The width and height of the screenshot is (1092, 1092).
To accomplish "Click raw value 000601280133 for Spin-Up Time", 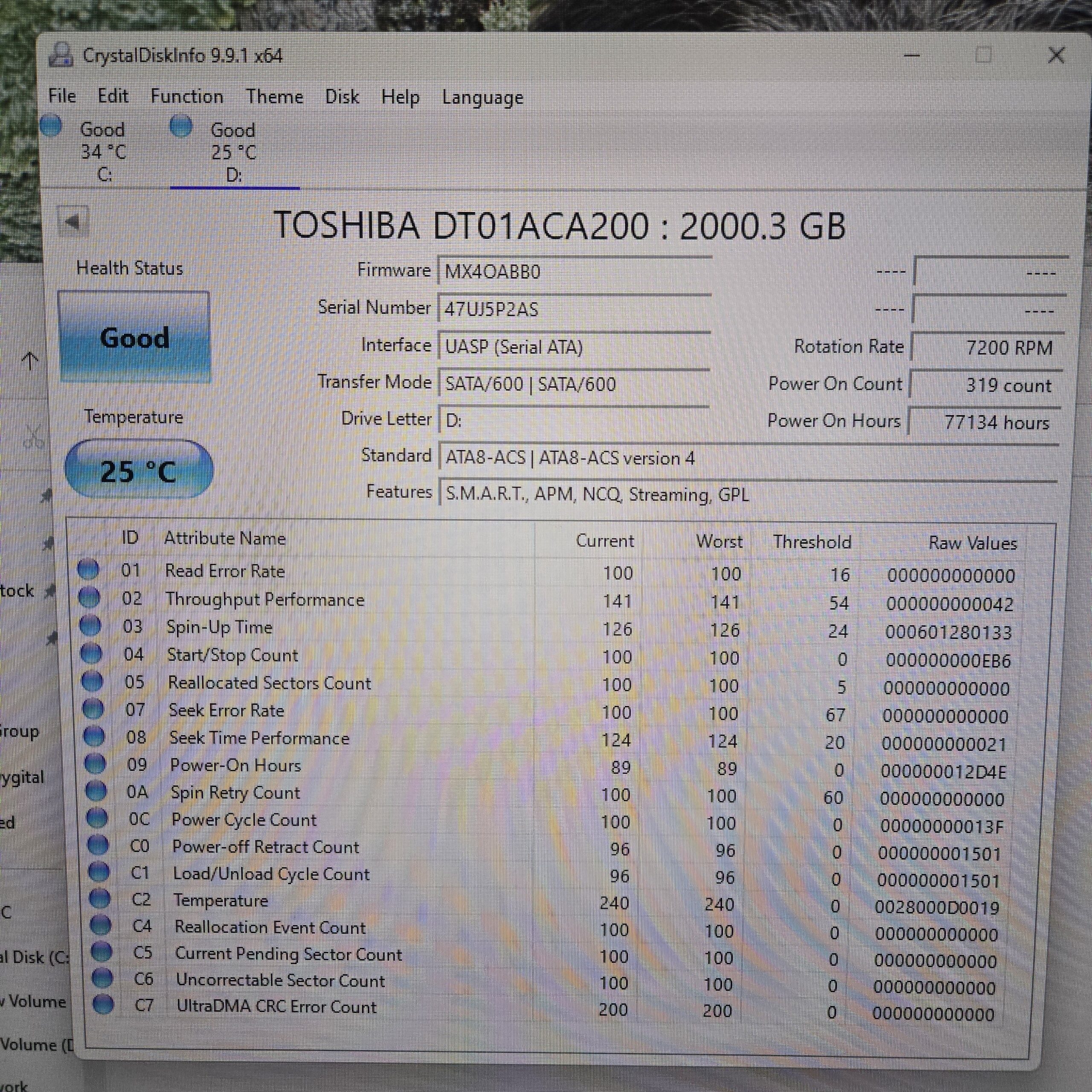I will pos(948,631).
